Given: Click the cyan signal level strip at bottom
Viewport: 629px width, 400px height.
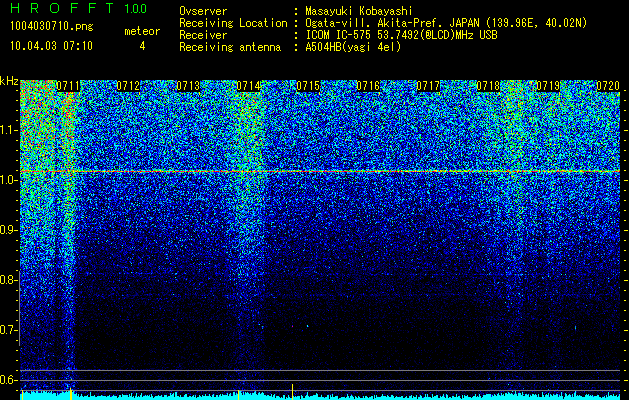Looking at the screenshot, I should [320, 397].
